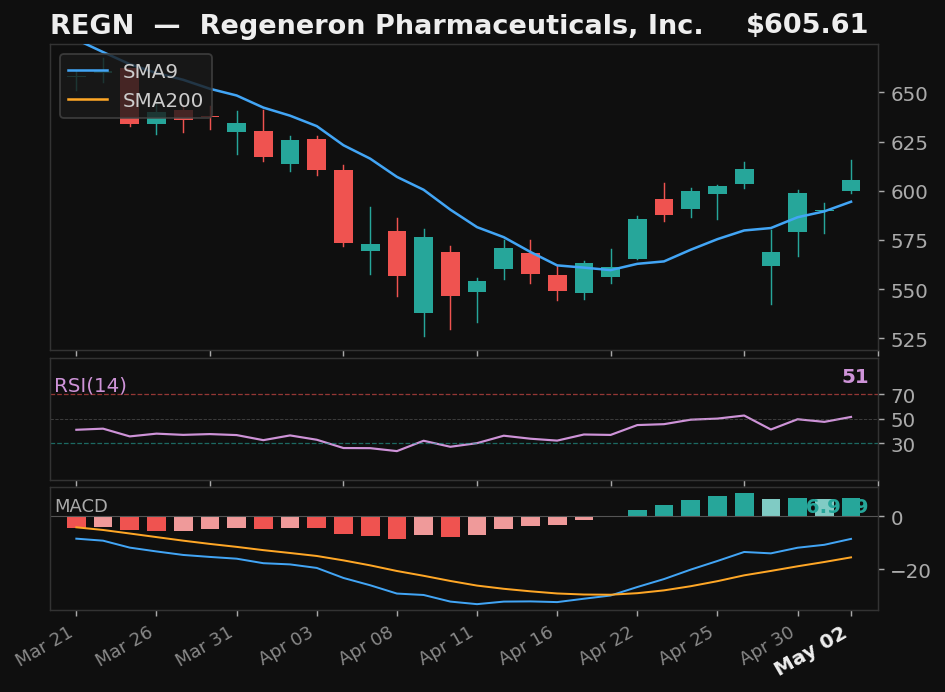Click the Apr 30 green candlestick body

click(x=797, y=213)
